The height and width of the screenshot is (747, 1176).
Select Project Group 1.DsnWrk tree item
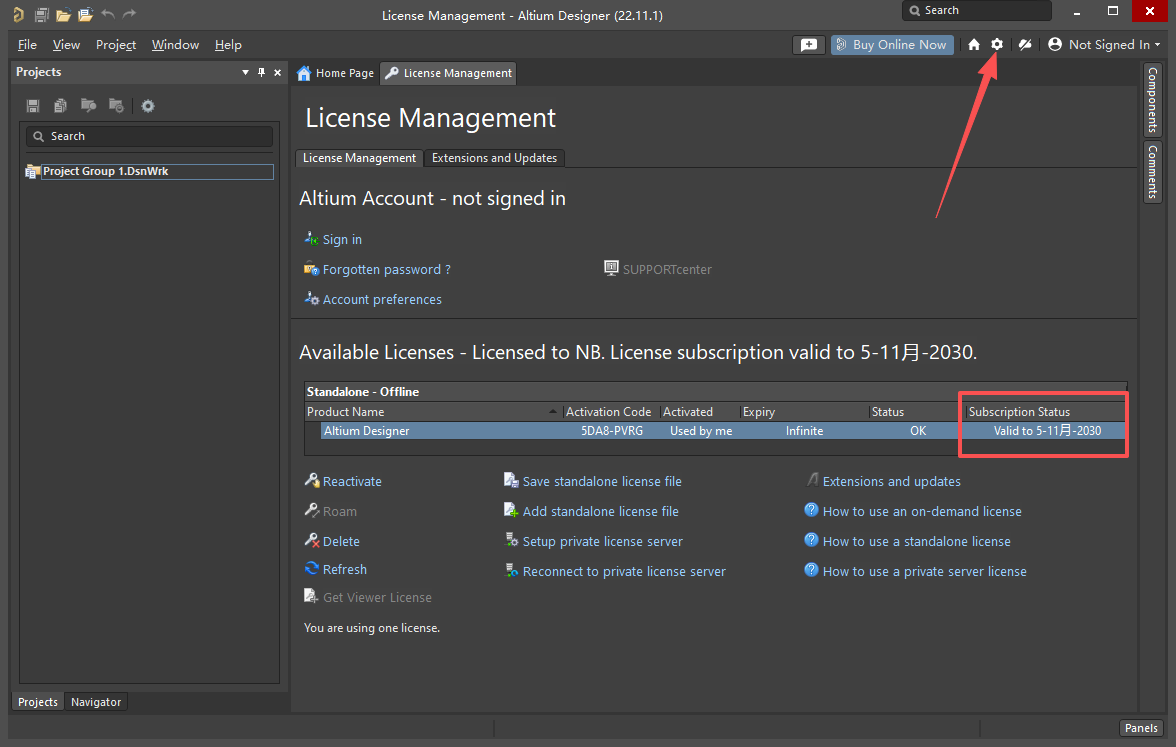[x=105, y=171]
